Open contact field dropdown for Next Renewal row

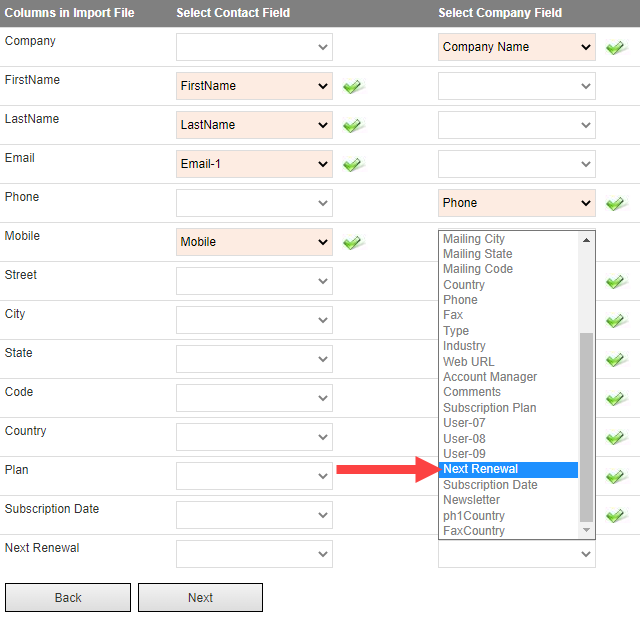pos(254,554)
